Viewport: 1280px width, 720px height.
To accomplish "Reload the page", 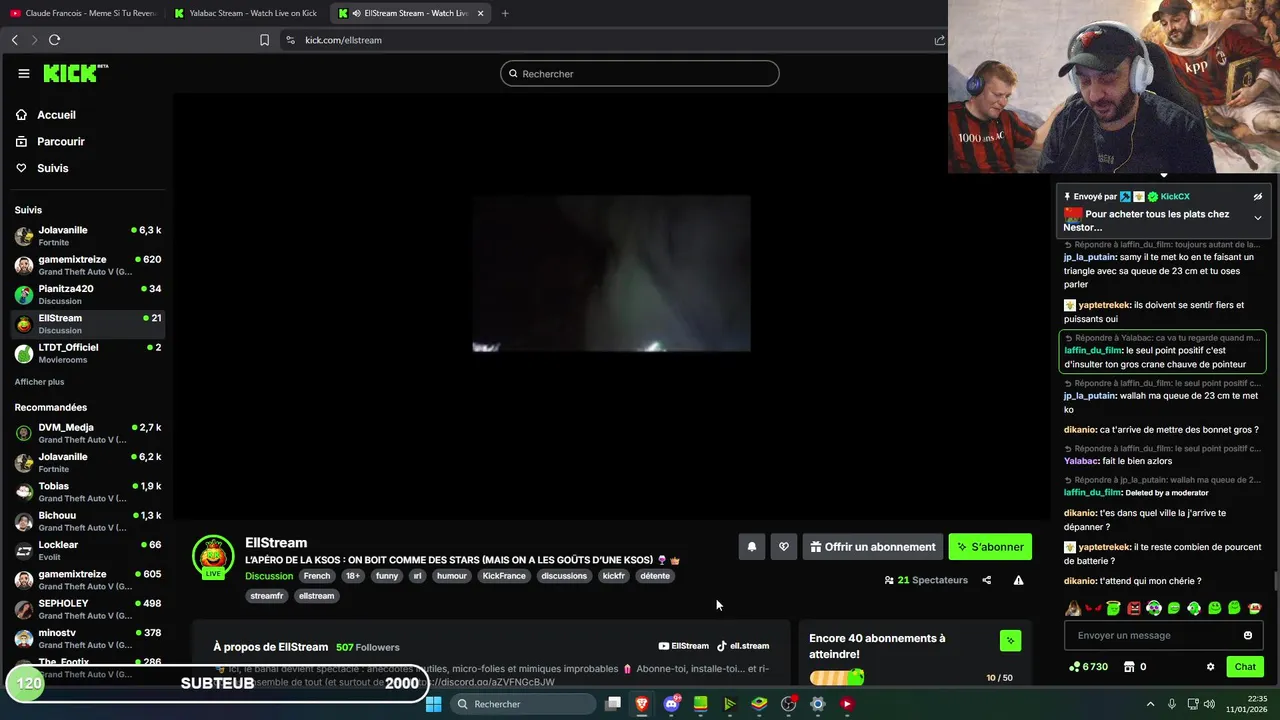I will (54, 40).
